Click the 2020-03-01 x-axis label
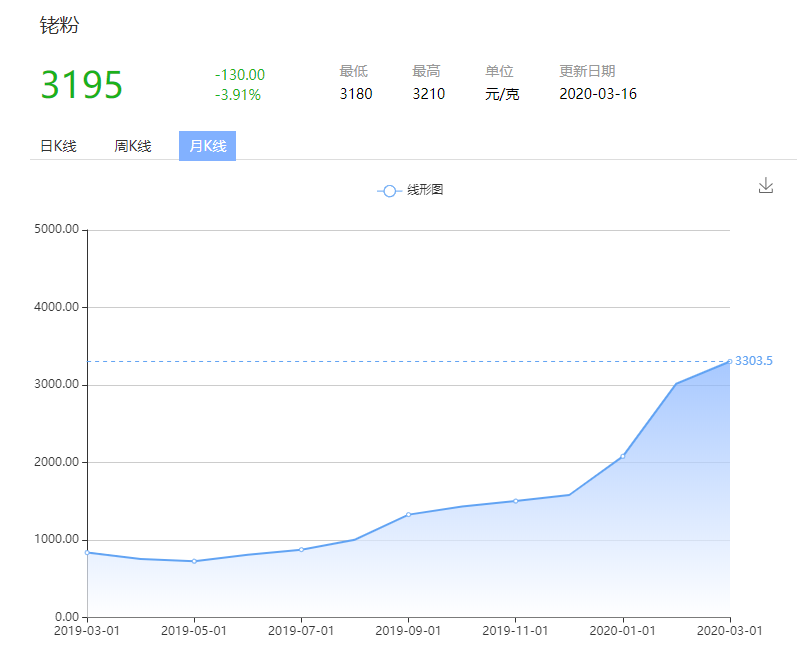Viewport: 797px width, 658px height. [x=729, y=631]
